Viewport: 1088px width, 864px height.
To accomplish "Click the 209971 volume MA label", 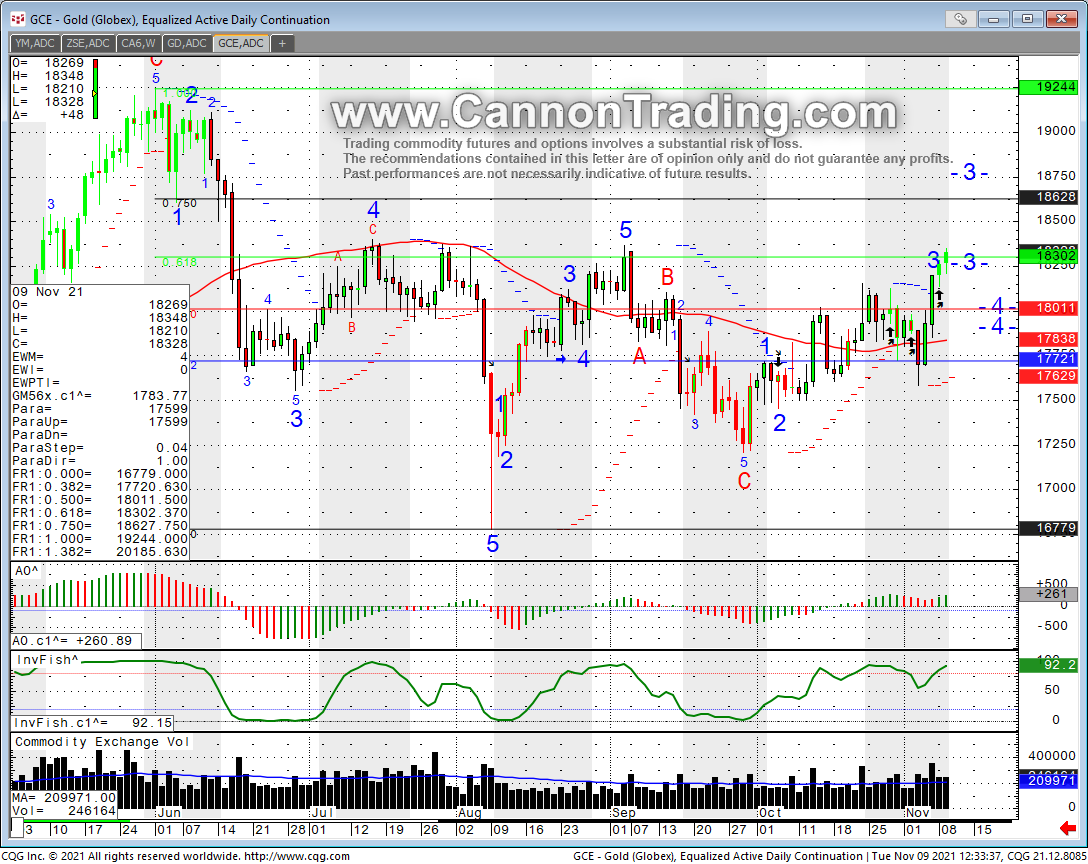I will tap(1047, 781).
